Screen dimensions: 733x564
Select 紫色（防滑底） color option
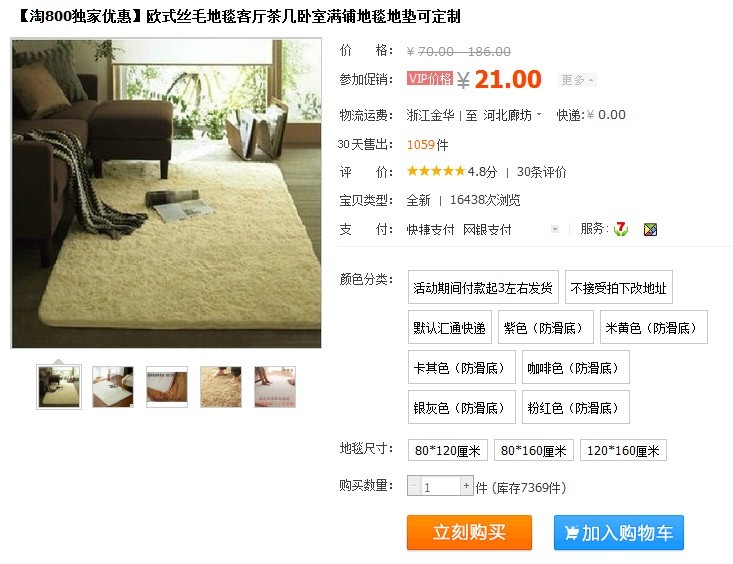point(546,327)
